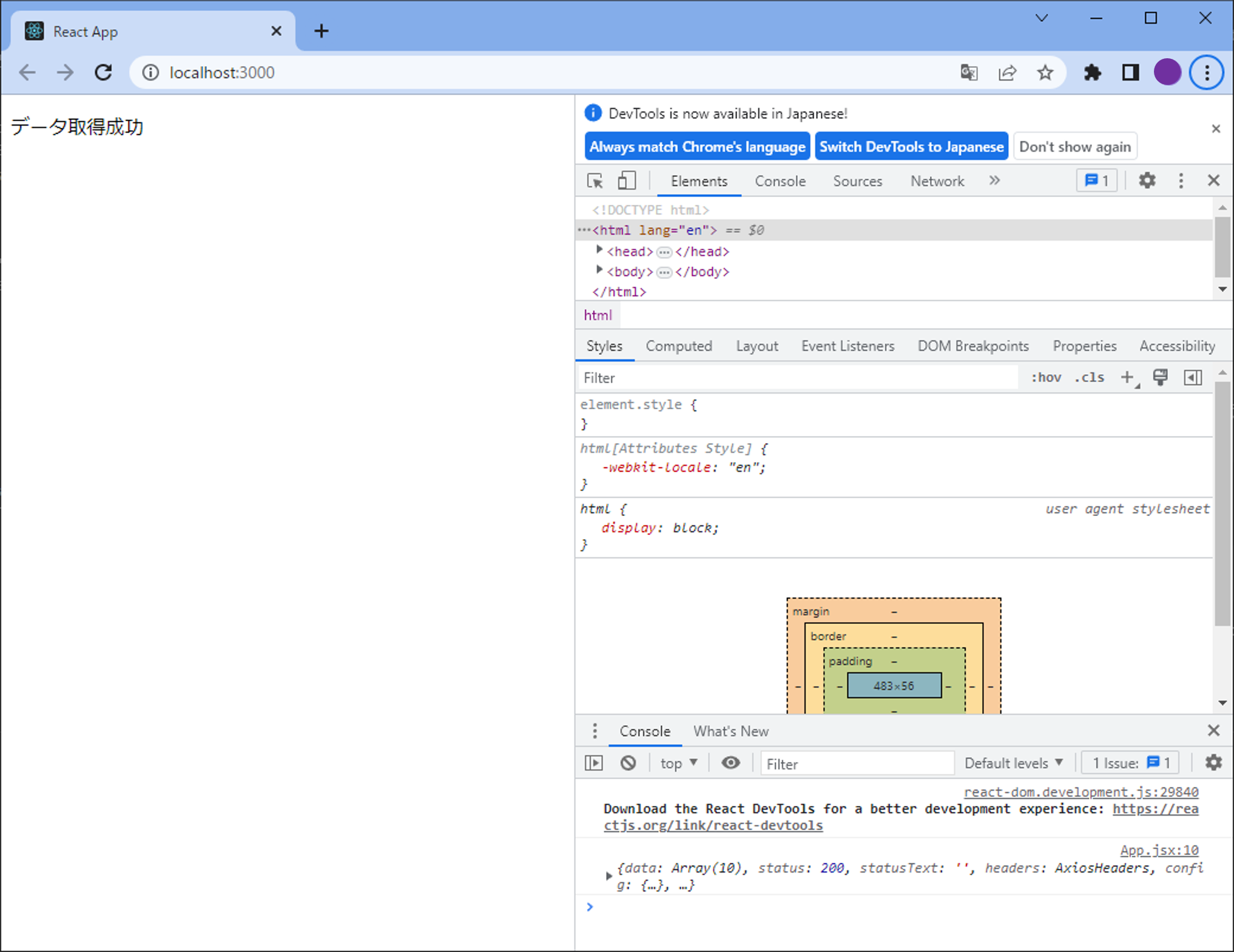Image resolution: width=1234 pixels, height=952 pixels.
Task: Toggle the Chrome side panel
Action: pyautogui.click(x=1130, y=73)
